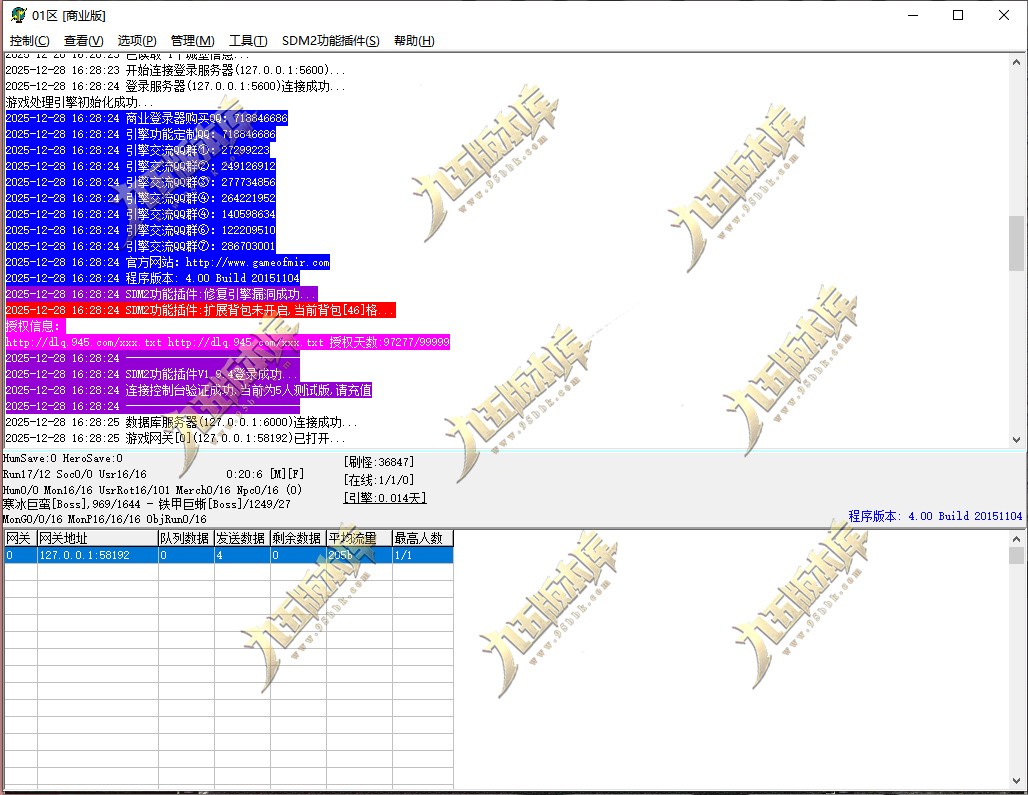
Task: Click the 游戏处理引擎初始化成功 log line
Action: coord(79,102)
